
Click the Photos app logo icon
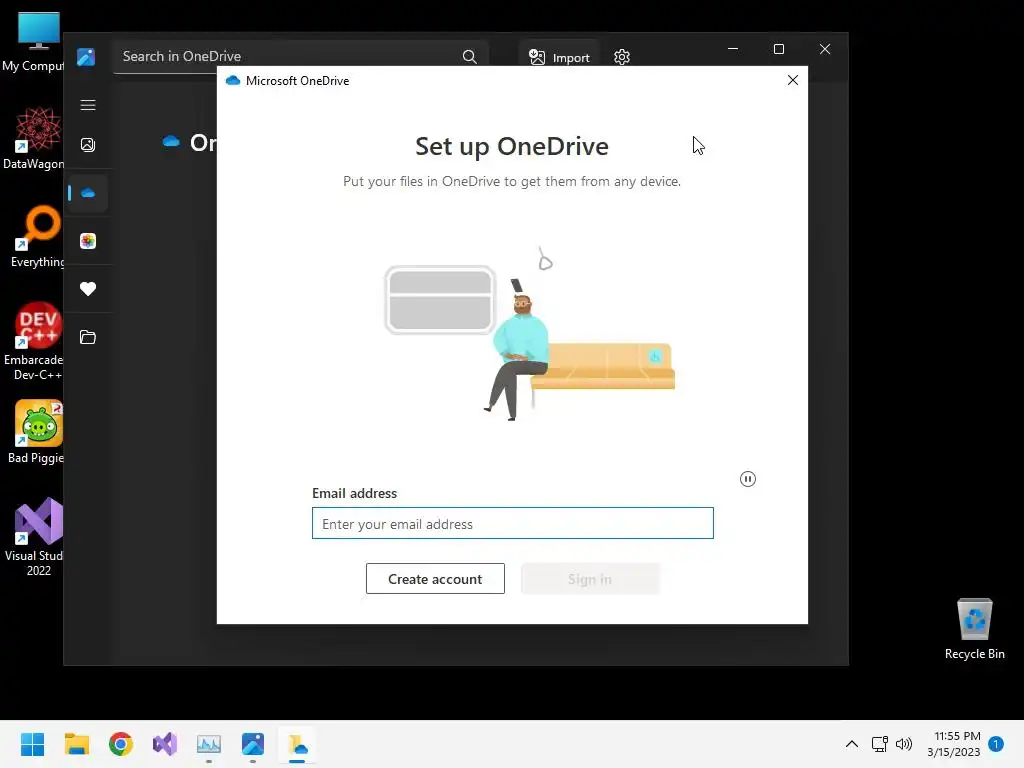click(x=86, y=57)
